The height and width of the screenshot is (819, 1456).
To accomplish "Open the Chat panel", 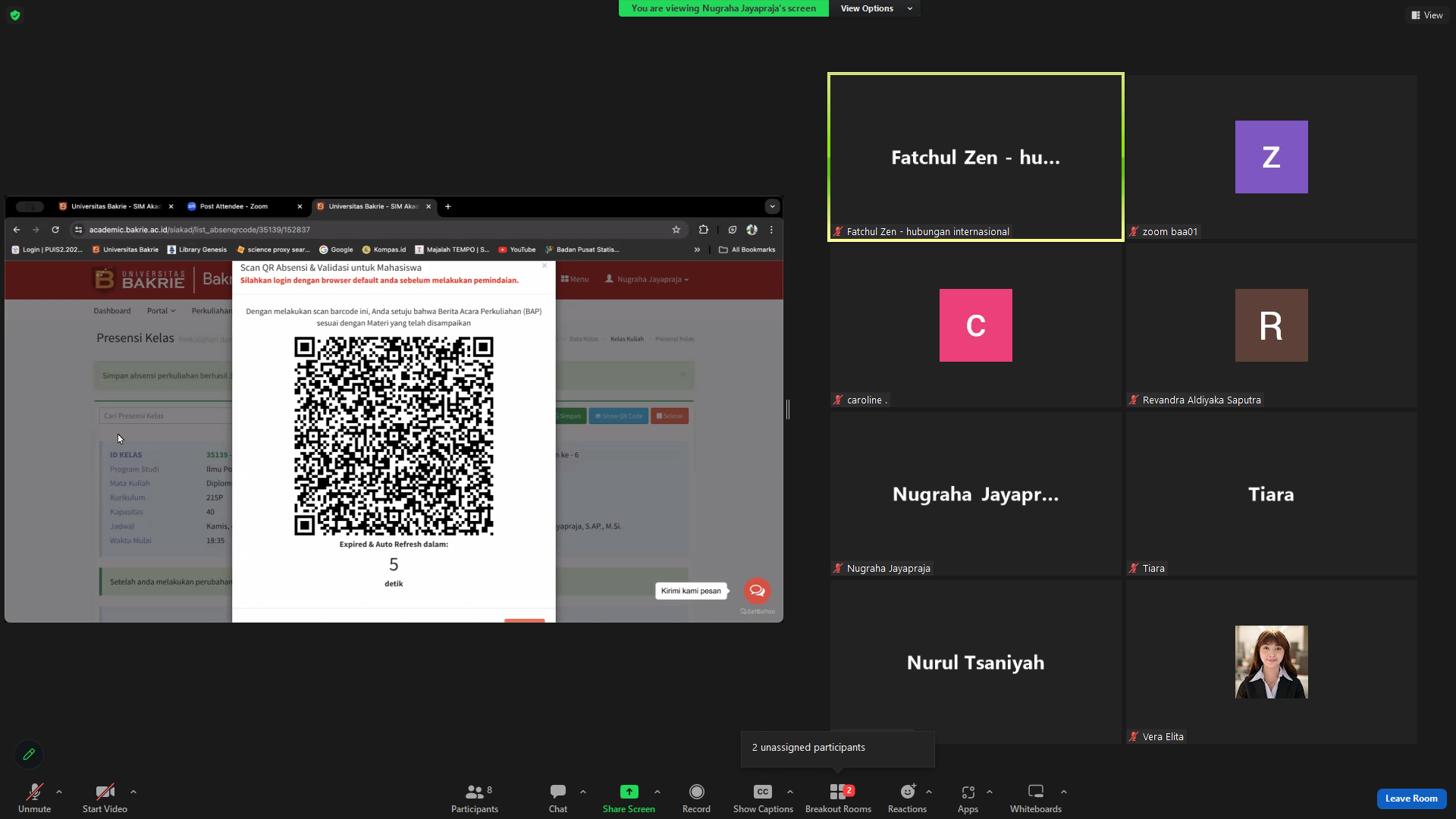I will pos(558,799).
